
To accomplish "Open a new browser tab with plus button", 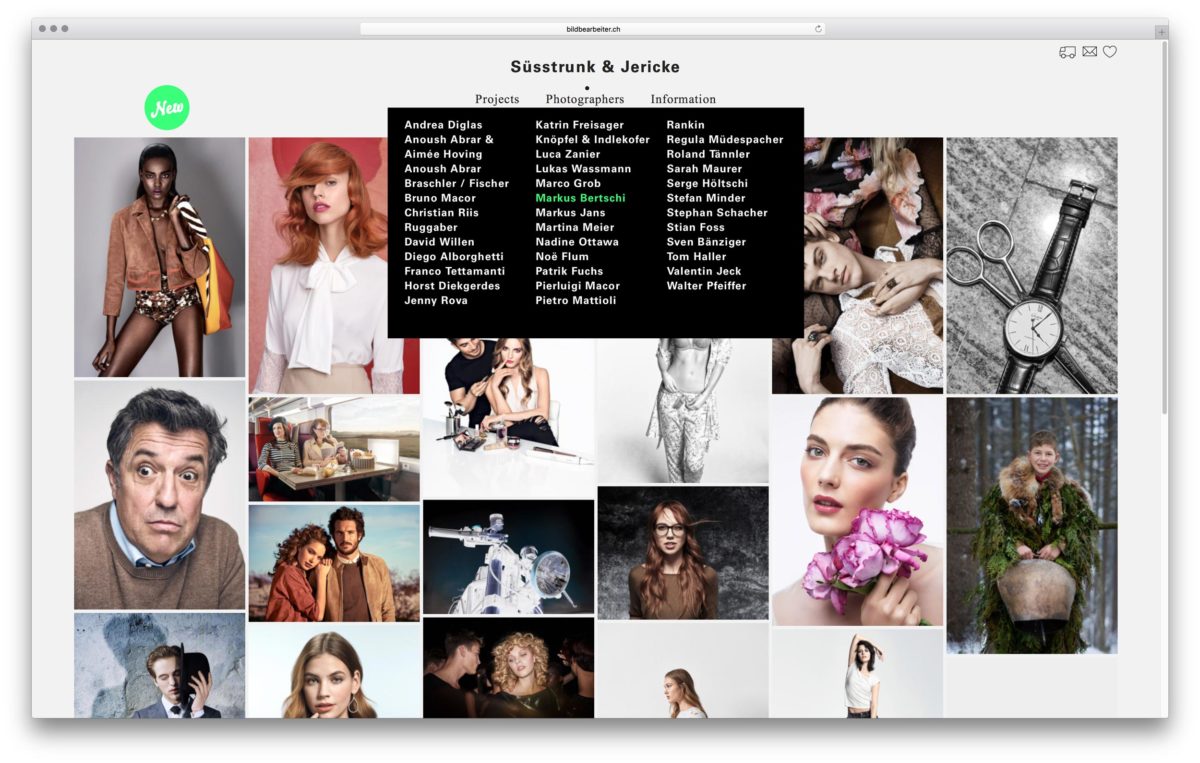I will pos(1161,32).
